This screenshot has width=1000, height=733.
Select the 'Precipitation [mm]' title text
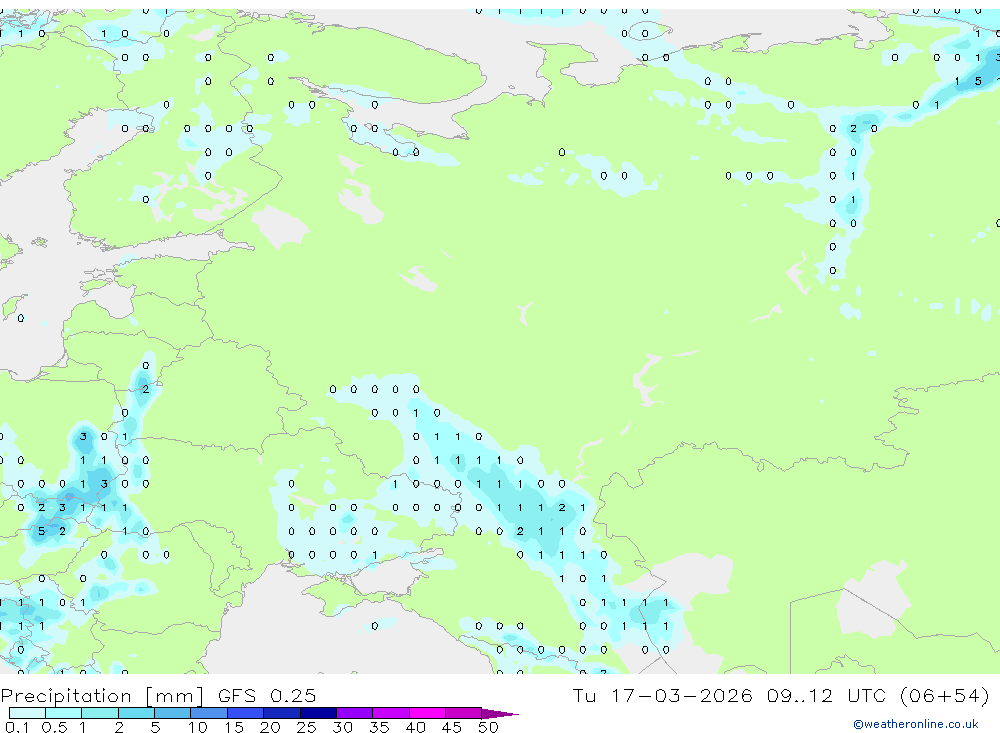point(102,696)
